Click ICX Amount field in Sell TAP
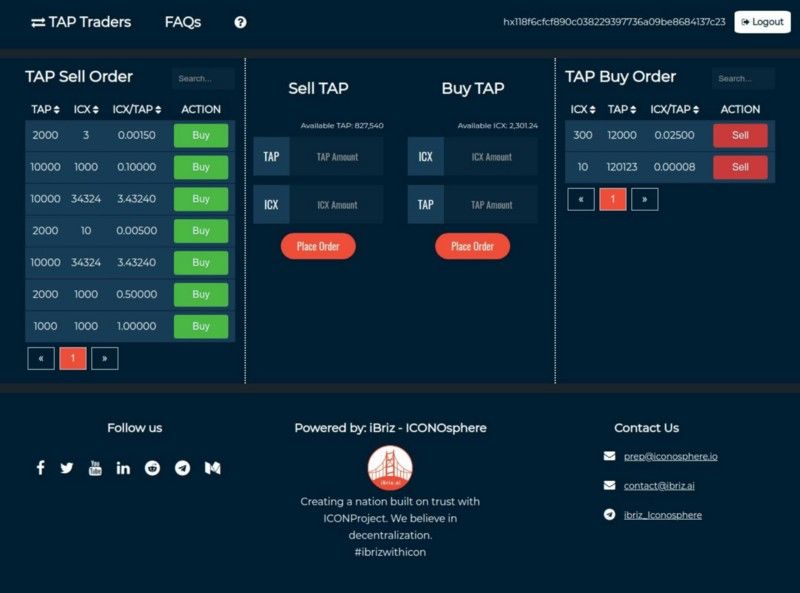The height and width of the screenshot is (593, 800). pyautogui.click(x=337, y=205)
